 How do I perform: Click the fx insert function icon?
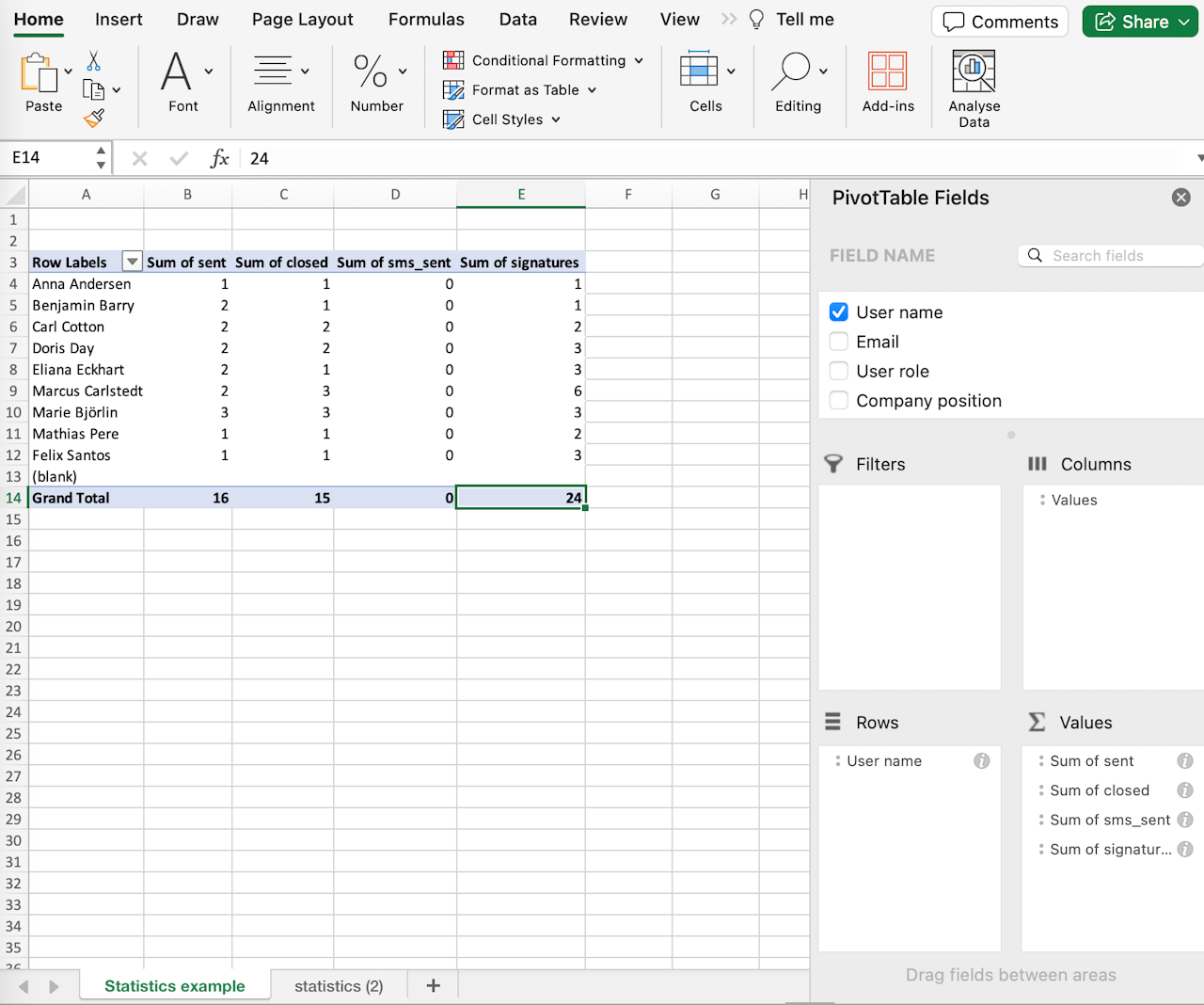pos(219,158)
